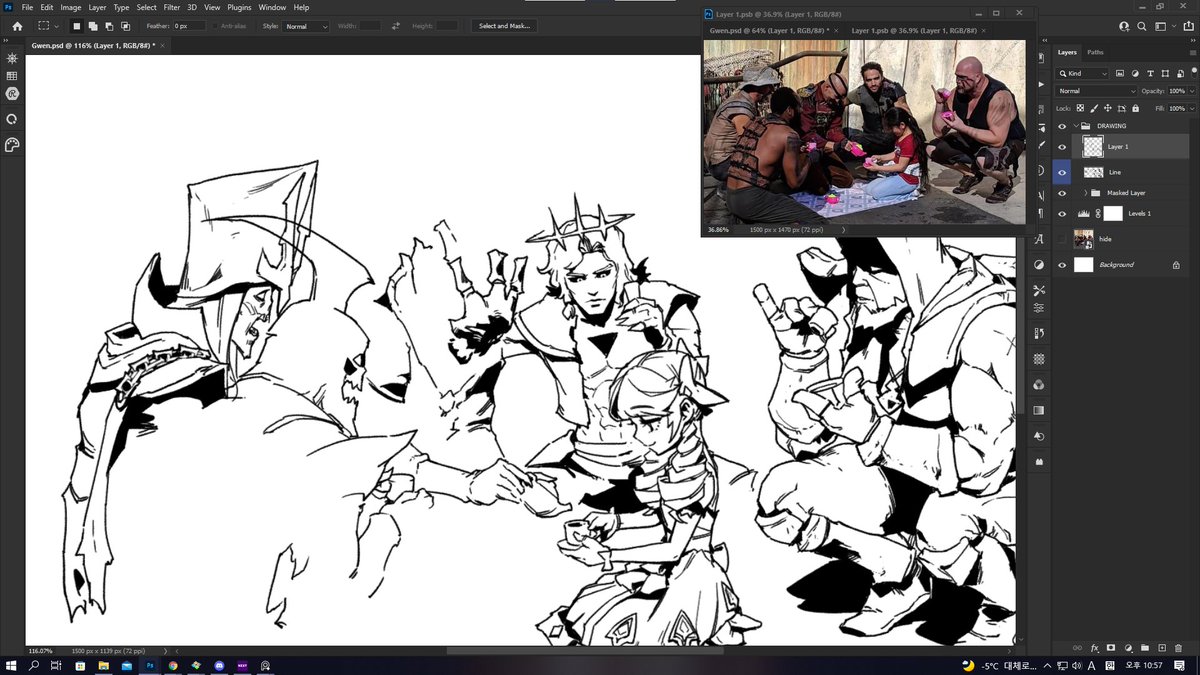Hide the Background layer
1200x675 pixels.
click(x=1062, y=265)
